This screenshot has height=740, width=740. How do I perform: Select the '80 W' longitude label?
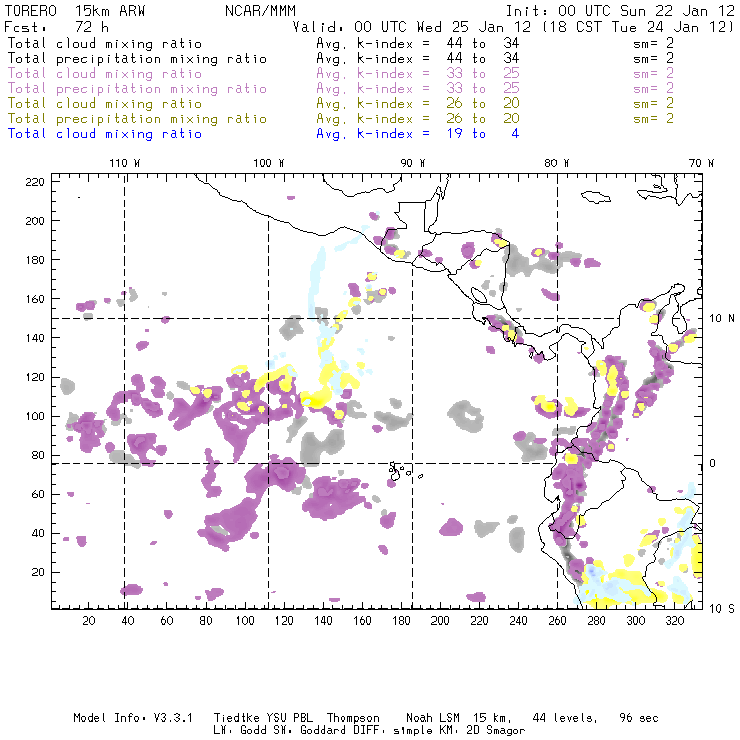(556, 163)
